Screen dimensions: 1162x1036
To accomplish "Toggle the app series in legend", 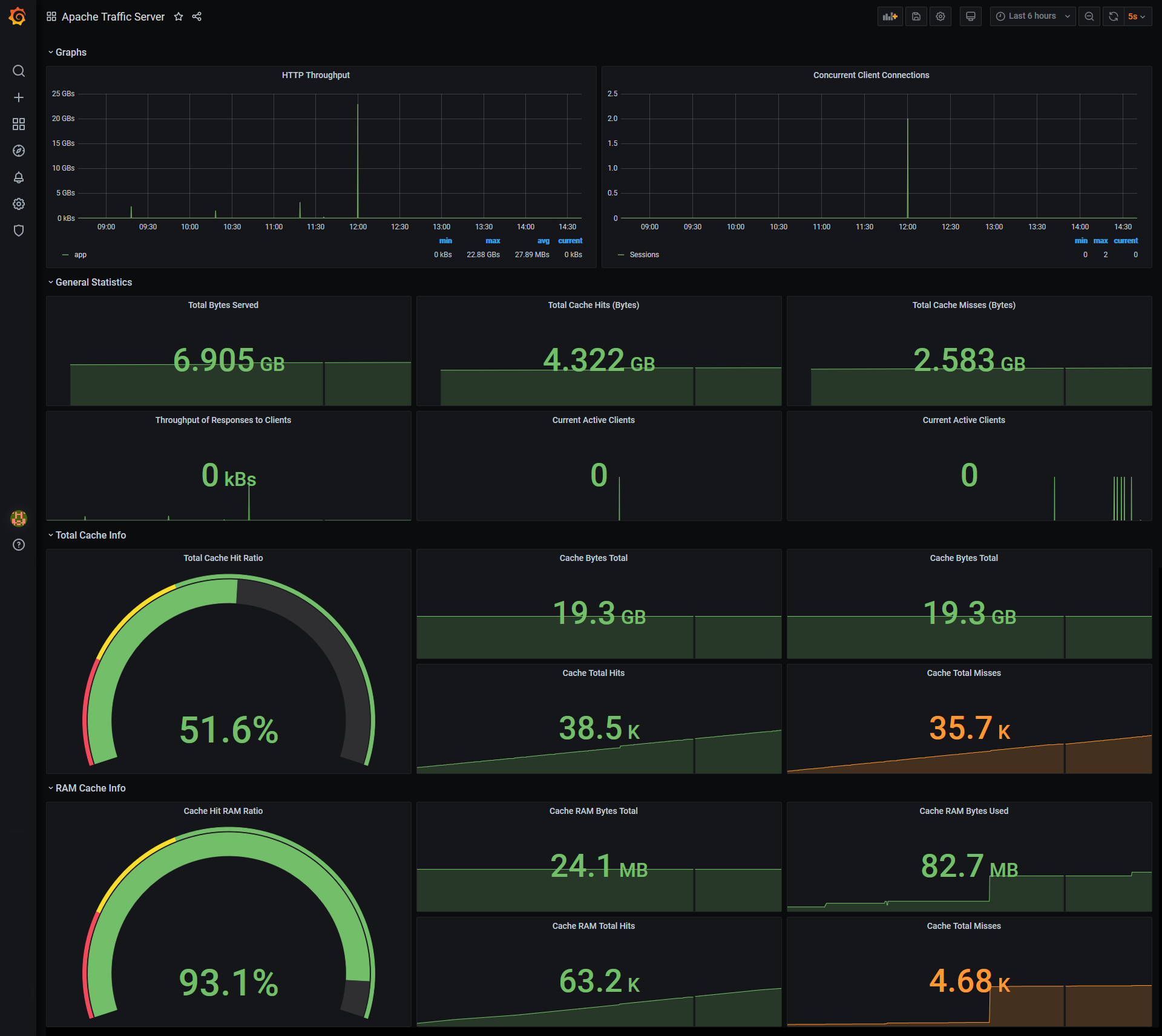I will 80,255.
